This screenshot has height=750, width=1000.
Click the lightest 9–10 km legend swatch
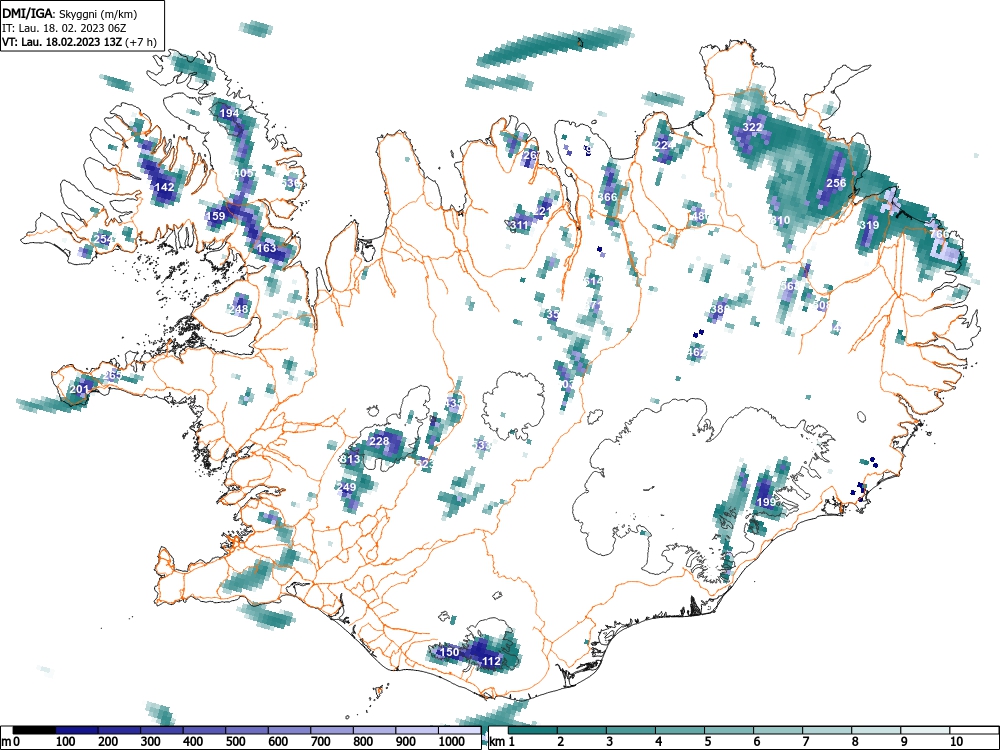point(925,730)
